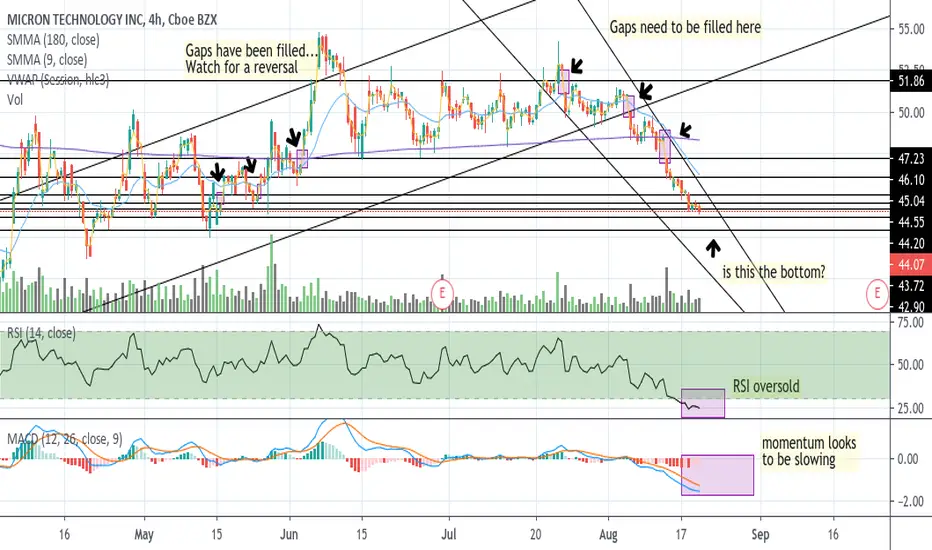
Task: Click the 75.00 value on the RSI axis
Action: tap(911, 322)
